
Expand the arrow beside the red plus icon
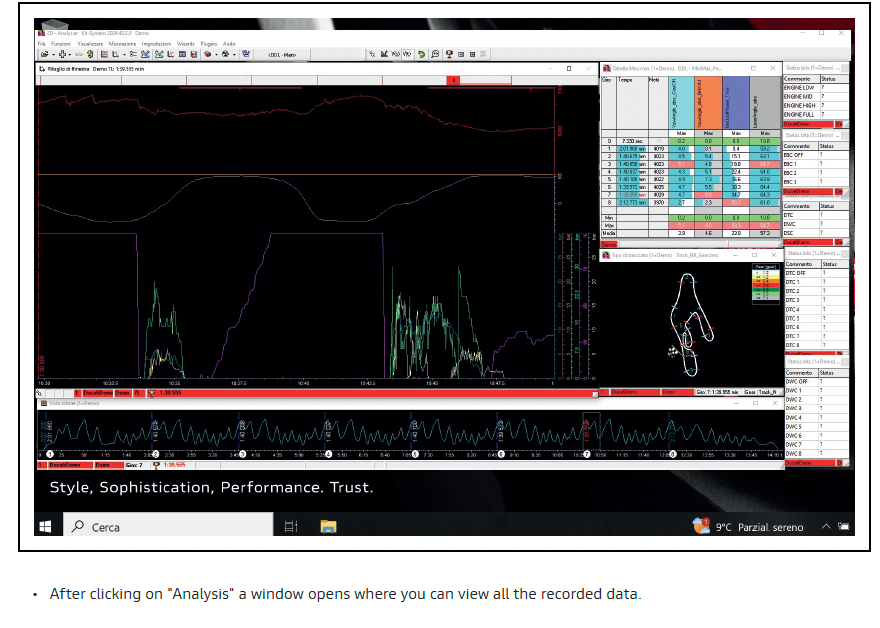(70, 55)
